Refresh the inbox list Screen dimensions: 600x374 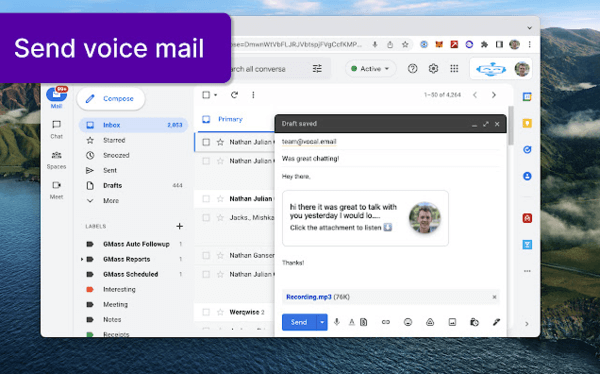(x=234, y=95)
